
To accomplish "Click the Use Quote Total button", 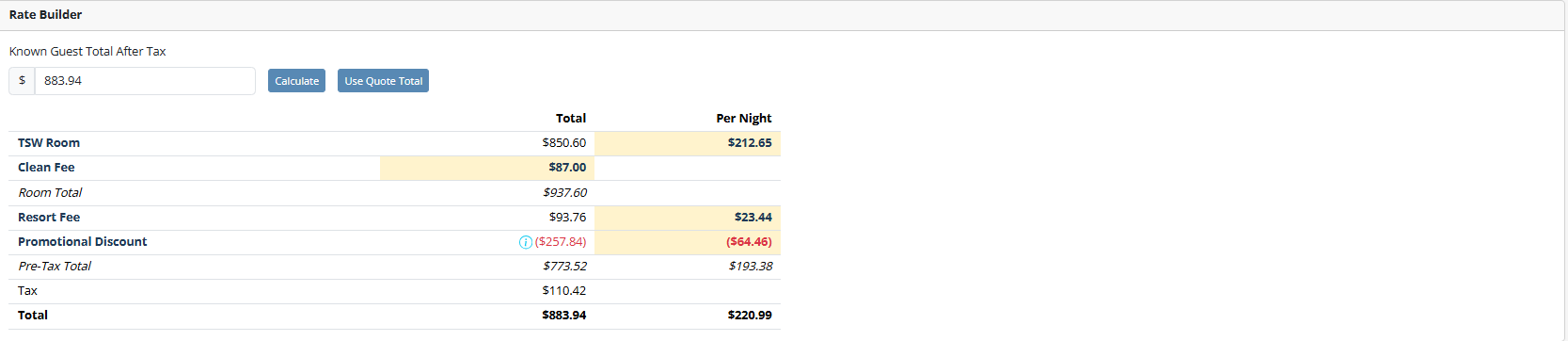I will [384, 81].
